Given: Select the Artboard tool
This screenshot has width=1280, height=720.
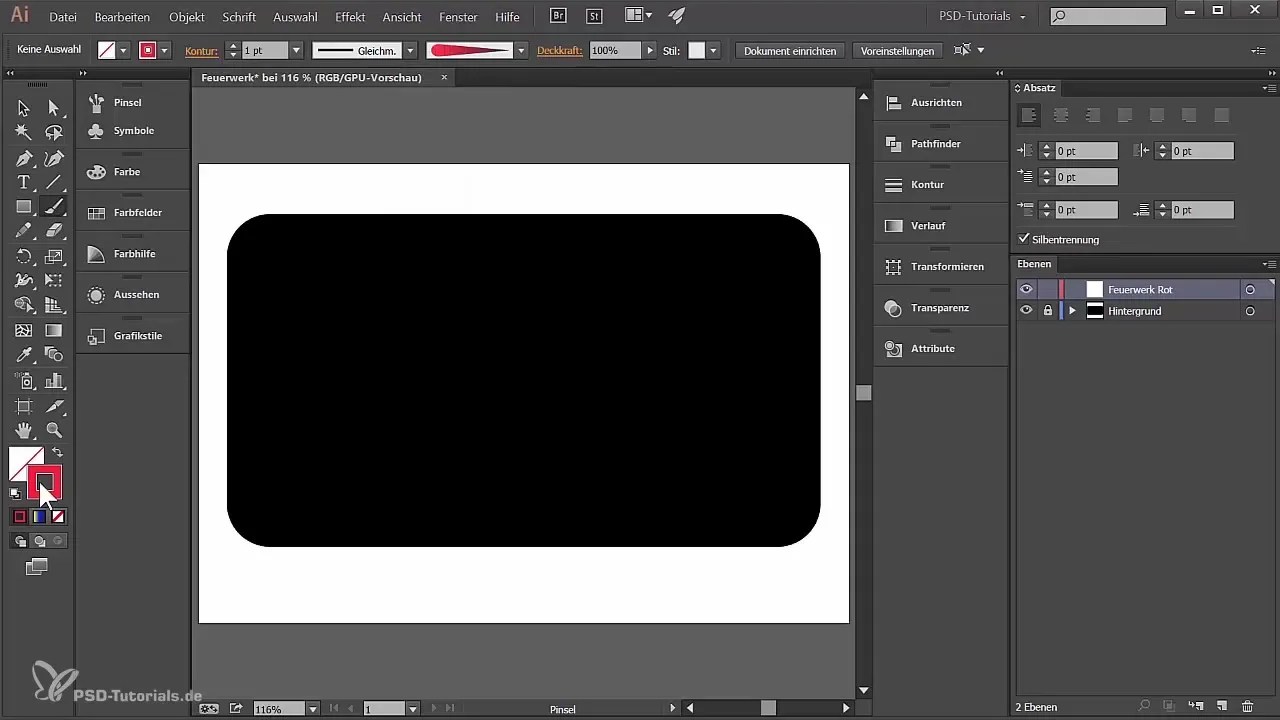Looking at the screenshot, I should click(x=23, y=406).
